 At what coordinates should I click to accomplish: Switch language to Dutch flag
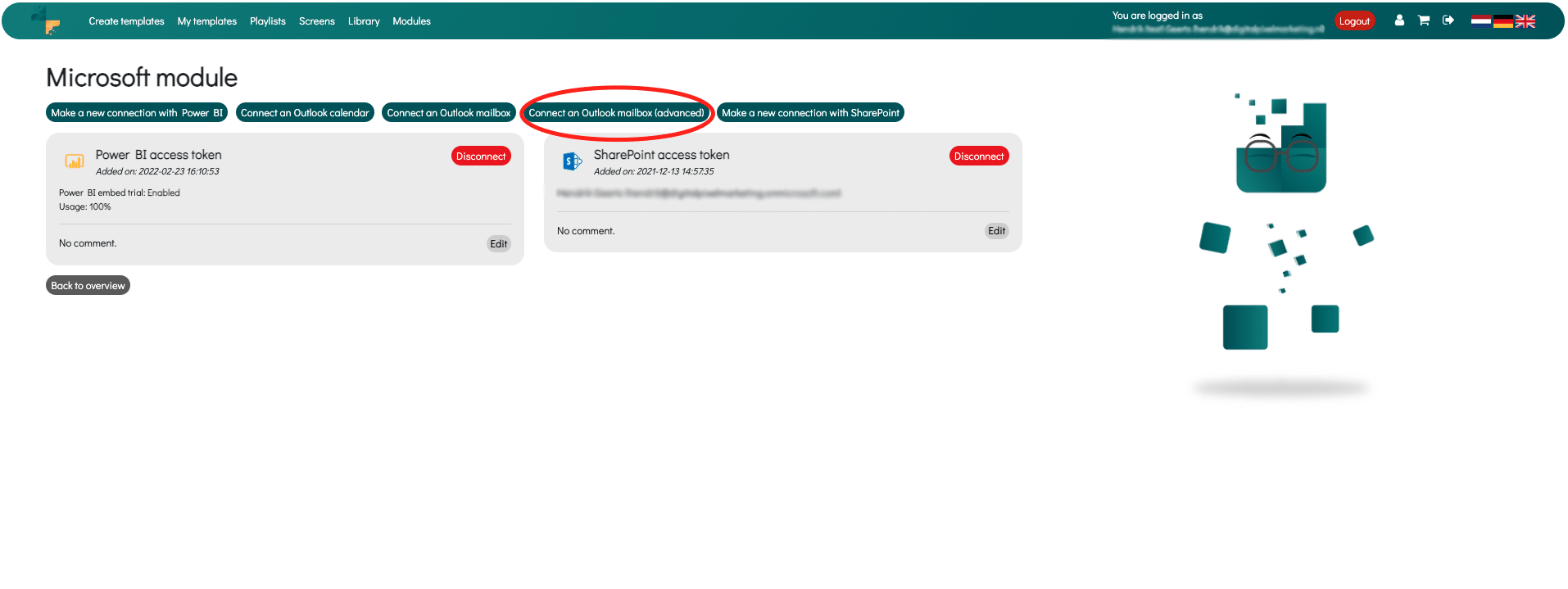(1480, 21)
